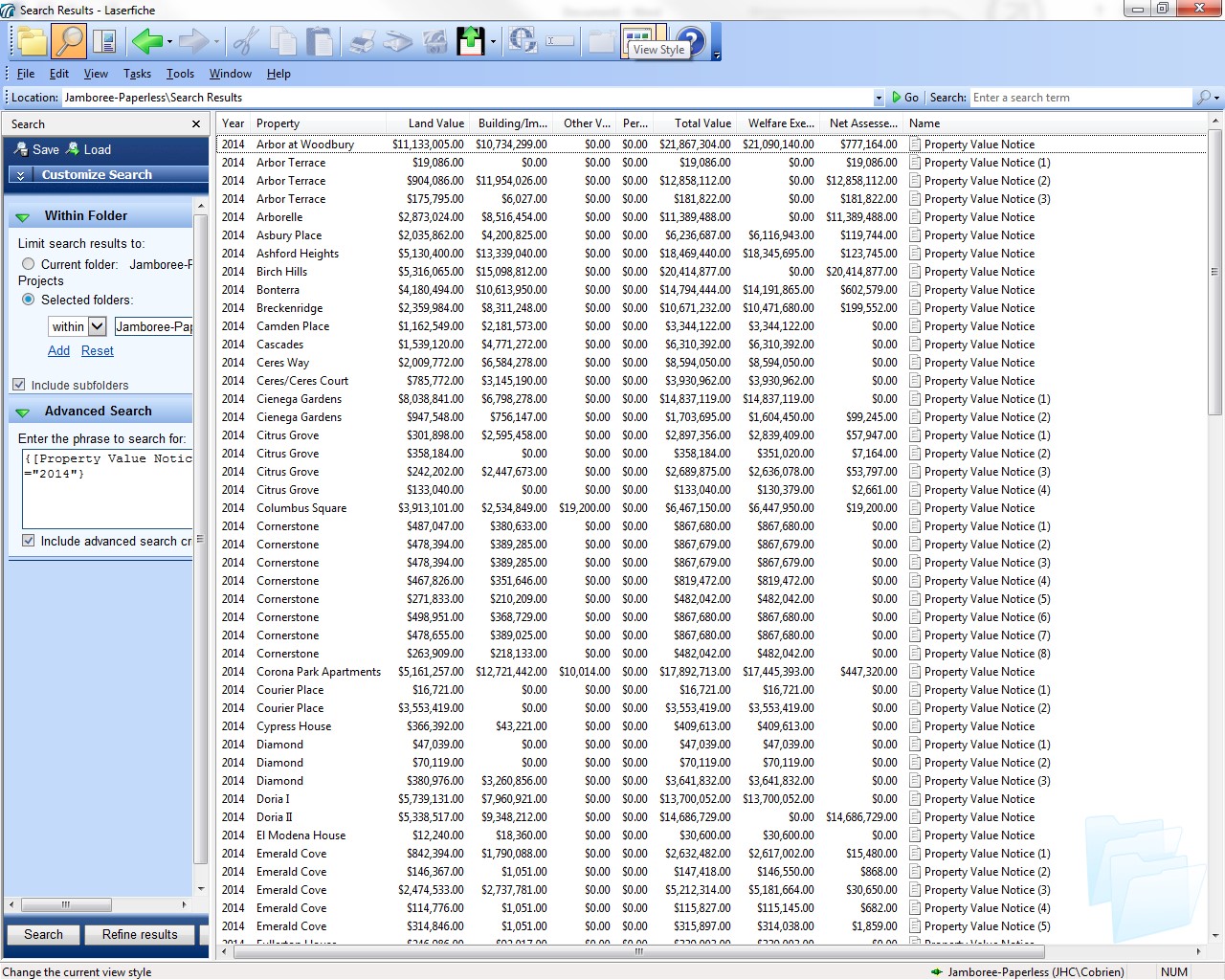This screenshot has width=1225, height=980.
Task: Toggle the magnifying glass Search pane icon
Action: 69,41
